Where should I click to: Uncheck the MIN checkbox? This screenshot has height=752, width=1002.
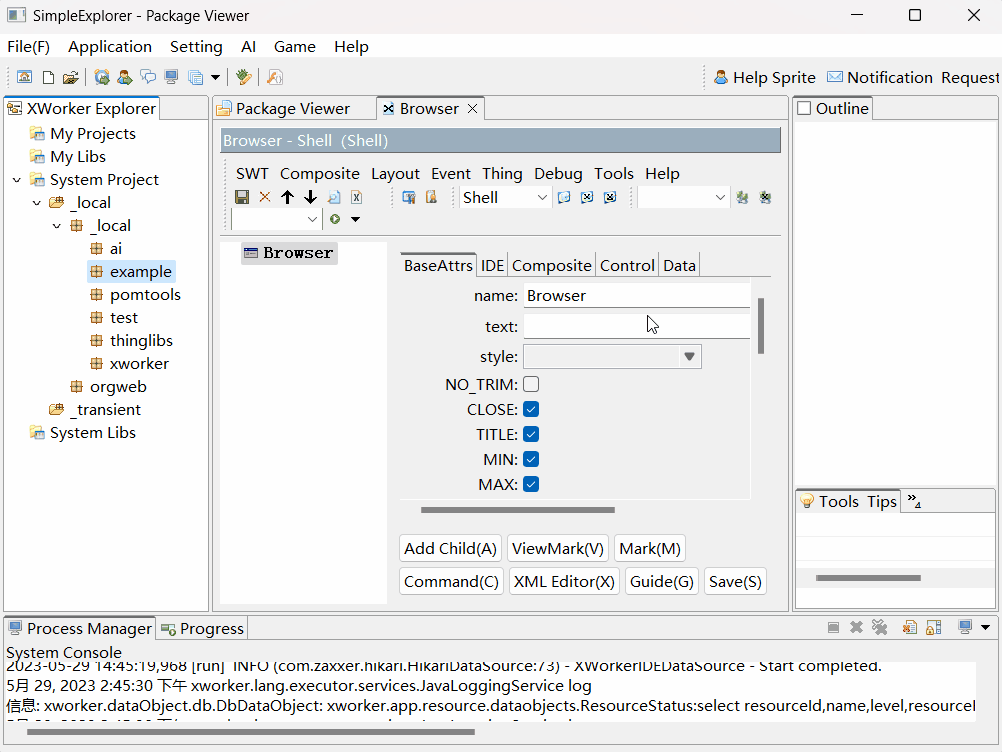coord(531,459)
